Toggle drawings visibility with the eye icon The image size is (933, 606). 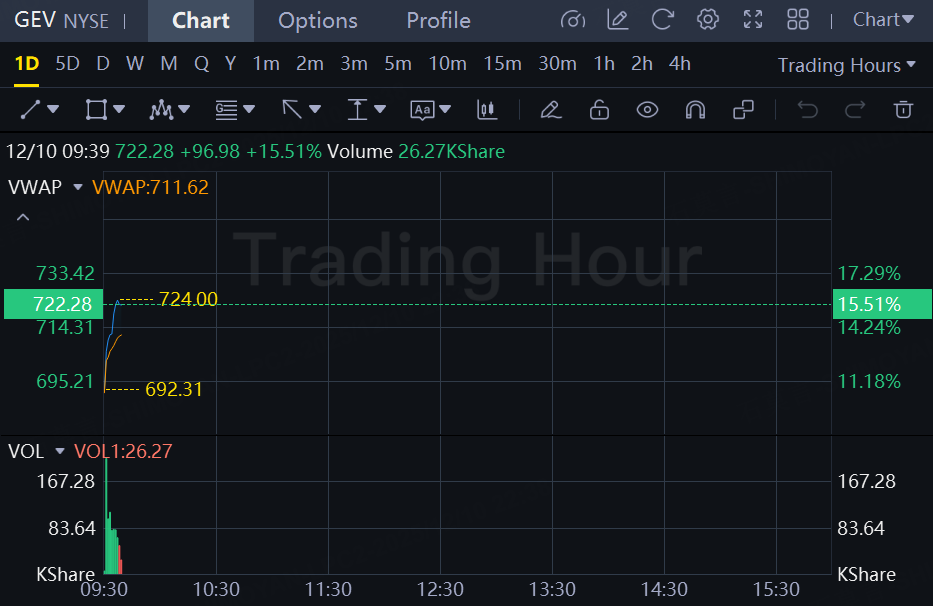pos(647,110)
